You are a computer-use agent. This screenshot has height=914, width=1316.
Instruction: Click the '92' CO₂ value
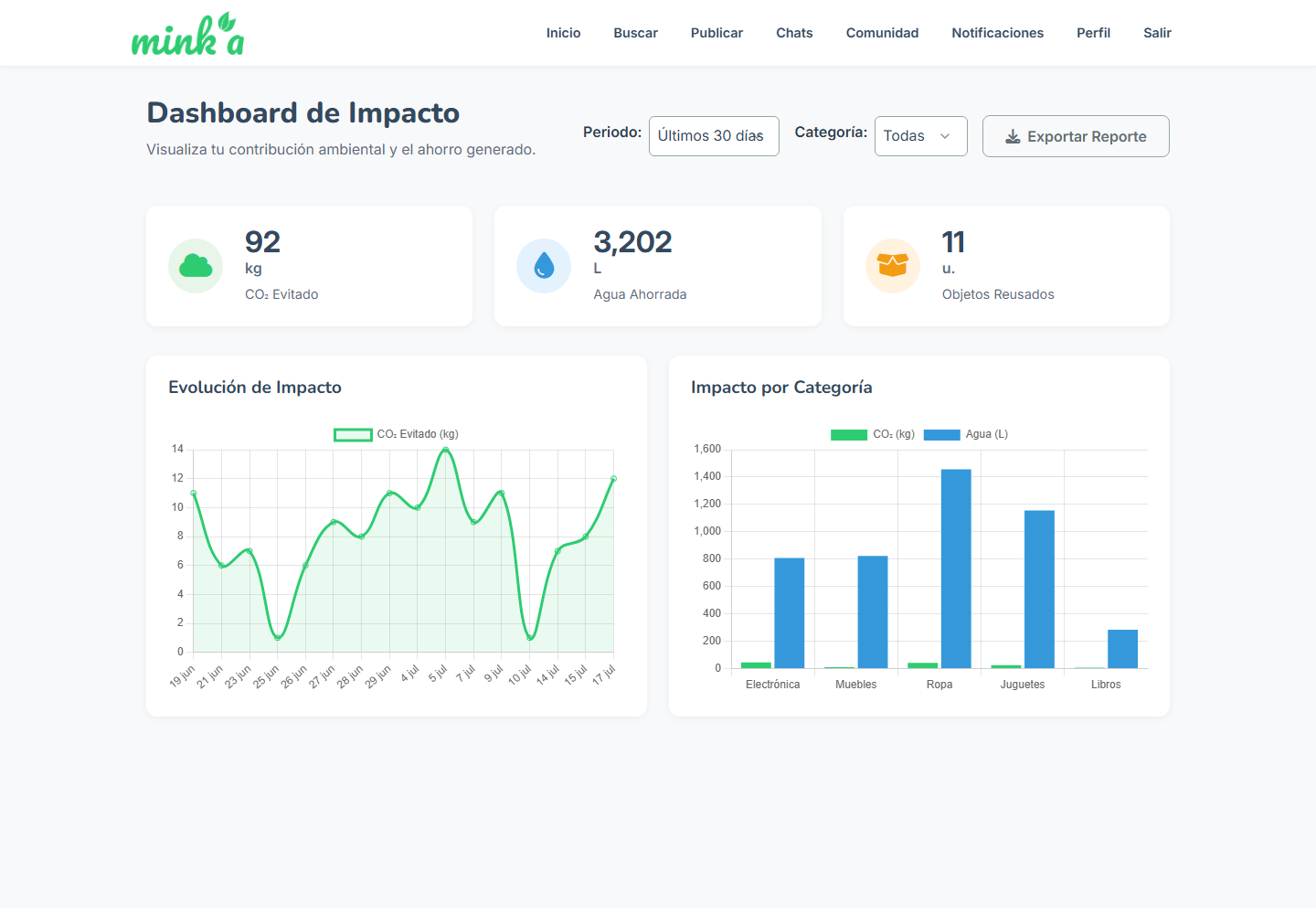(x=262, y=242)
